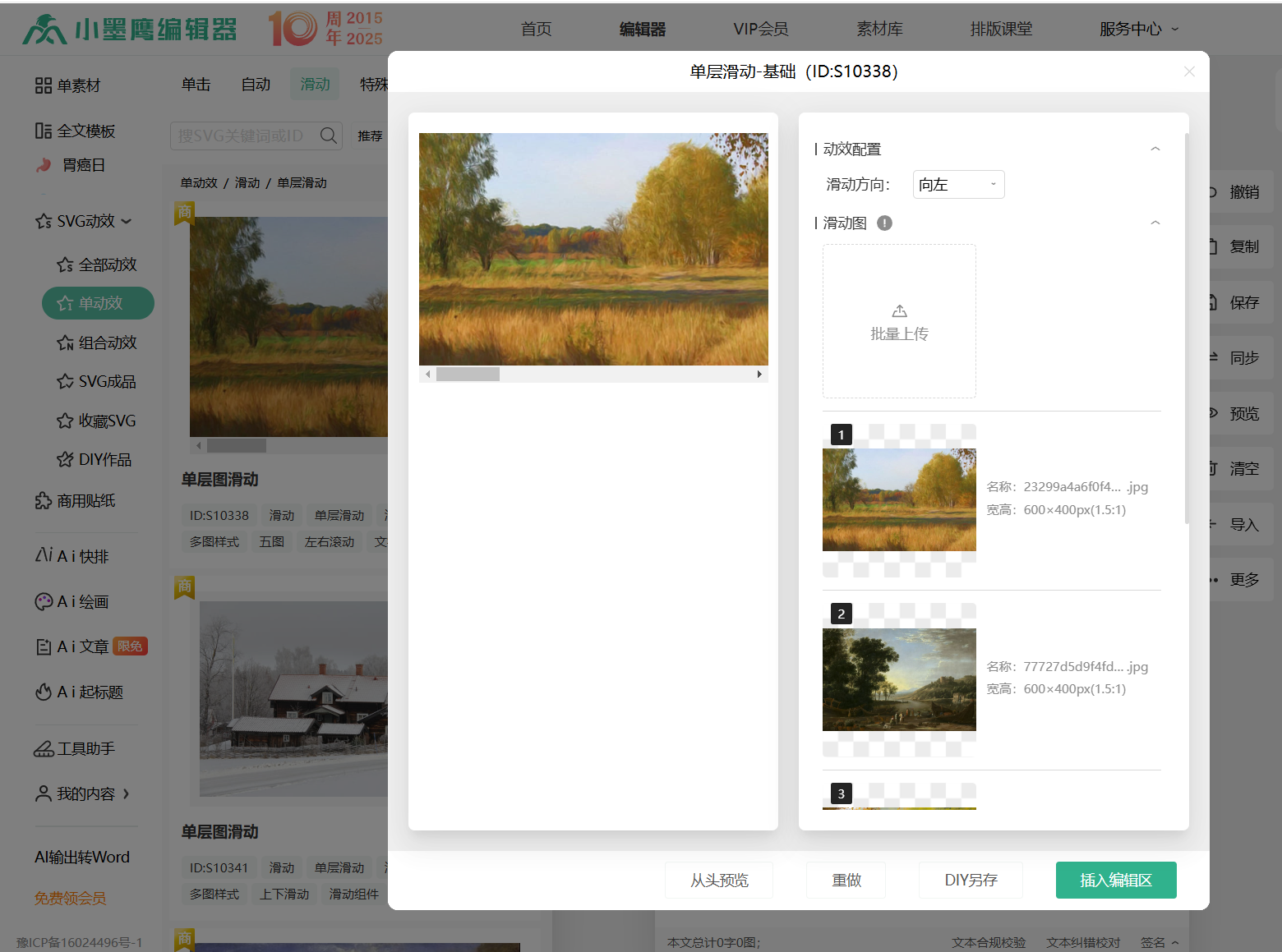Screen dimensions: 1282x952
Task: Click the 插入编辑区 button
Action: pyautogui.click(x=1115, y=881)
